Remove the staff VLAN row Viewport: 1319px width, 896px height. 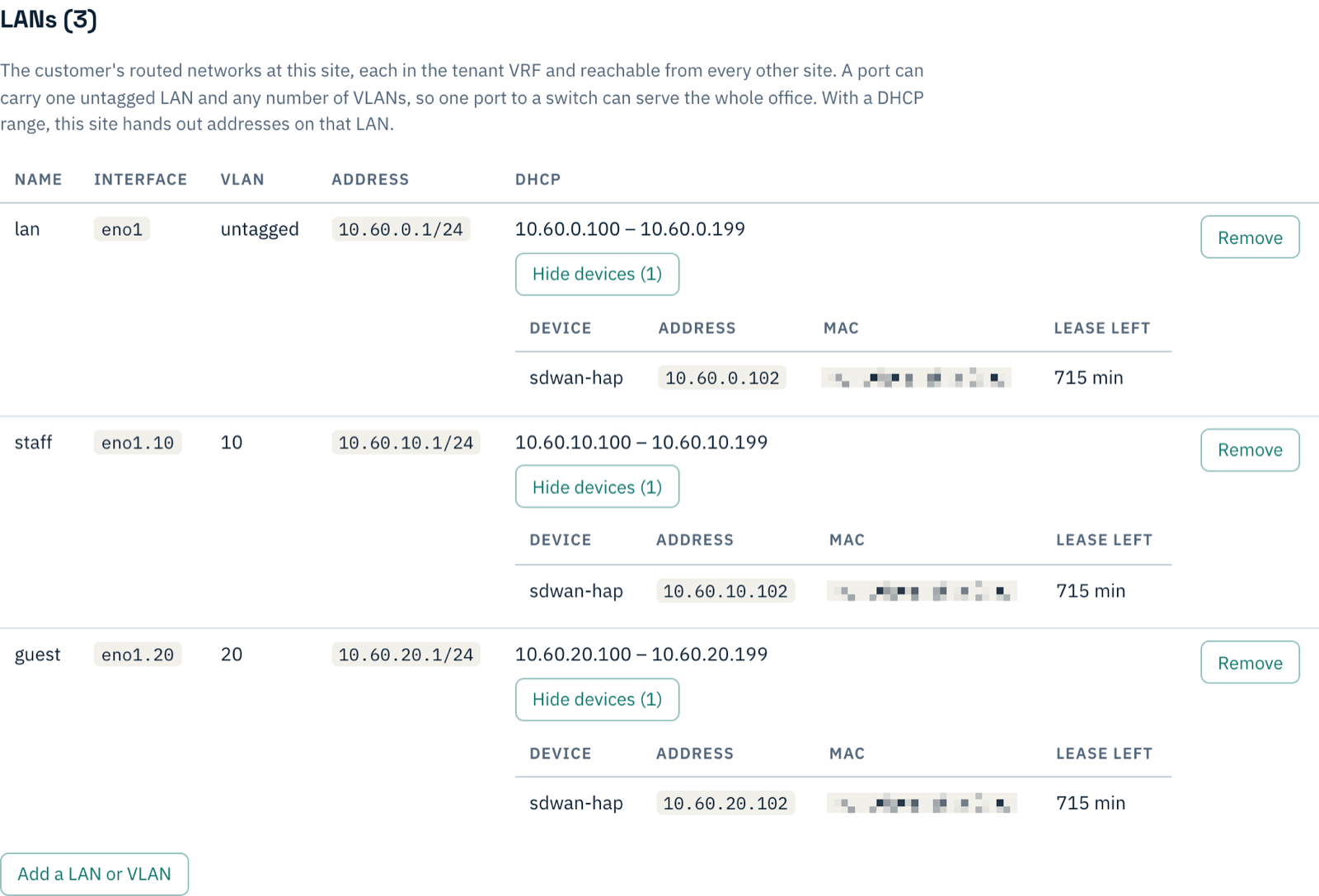point(1250,450)
